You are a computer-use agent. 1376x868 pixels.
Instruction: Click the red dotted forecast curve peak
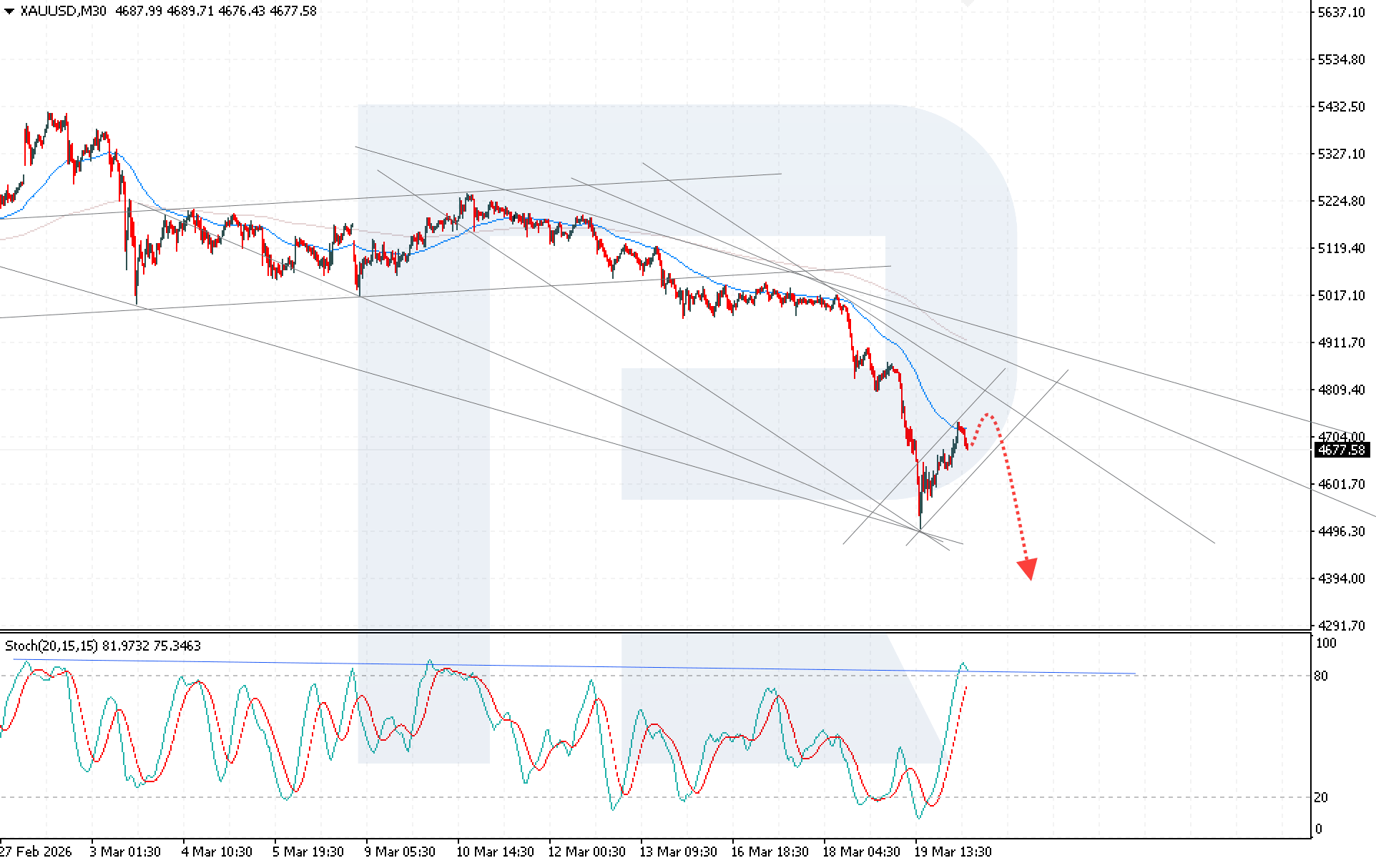click(x=988, y=414)
